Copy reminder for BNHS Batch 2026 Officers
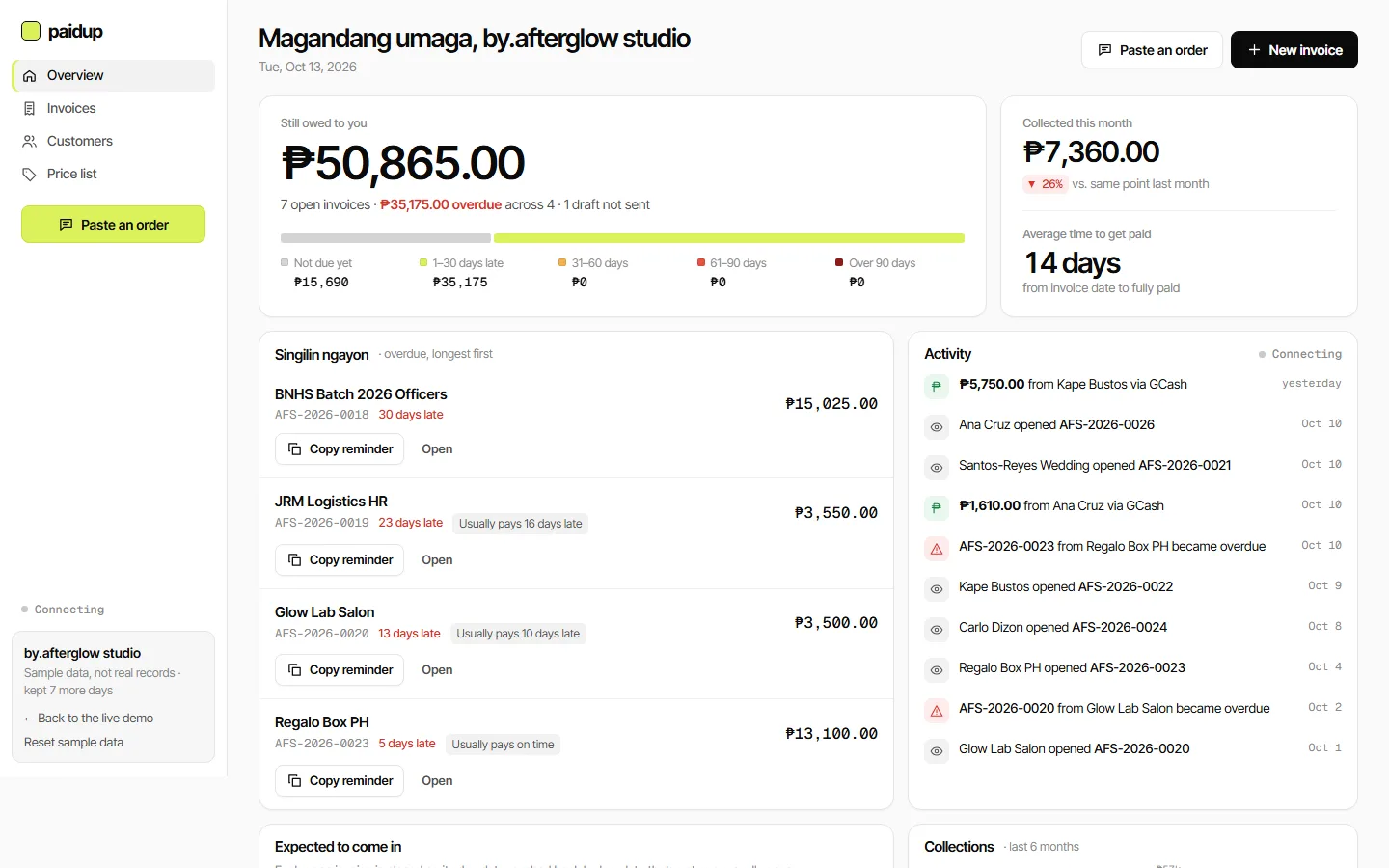1389x868 pixels. click(x=340, y=449)
